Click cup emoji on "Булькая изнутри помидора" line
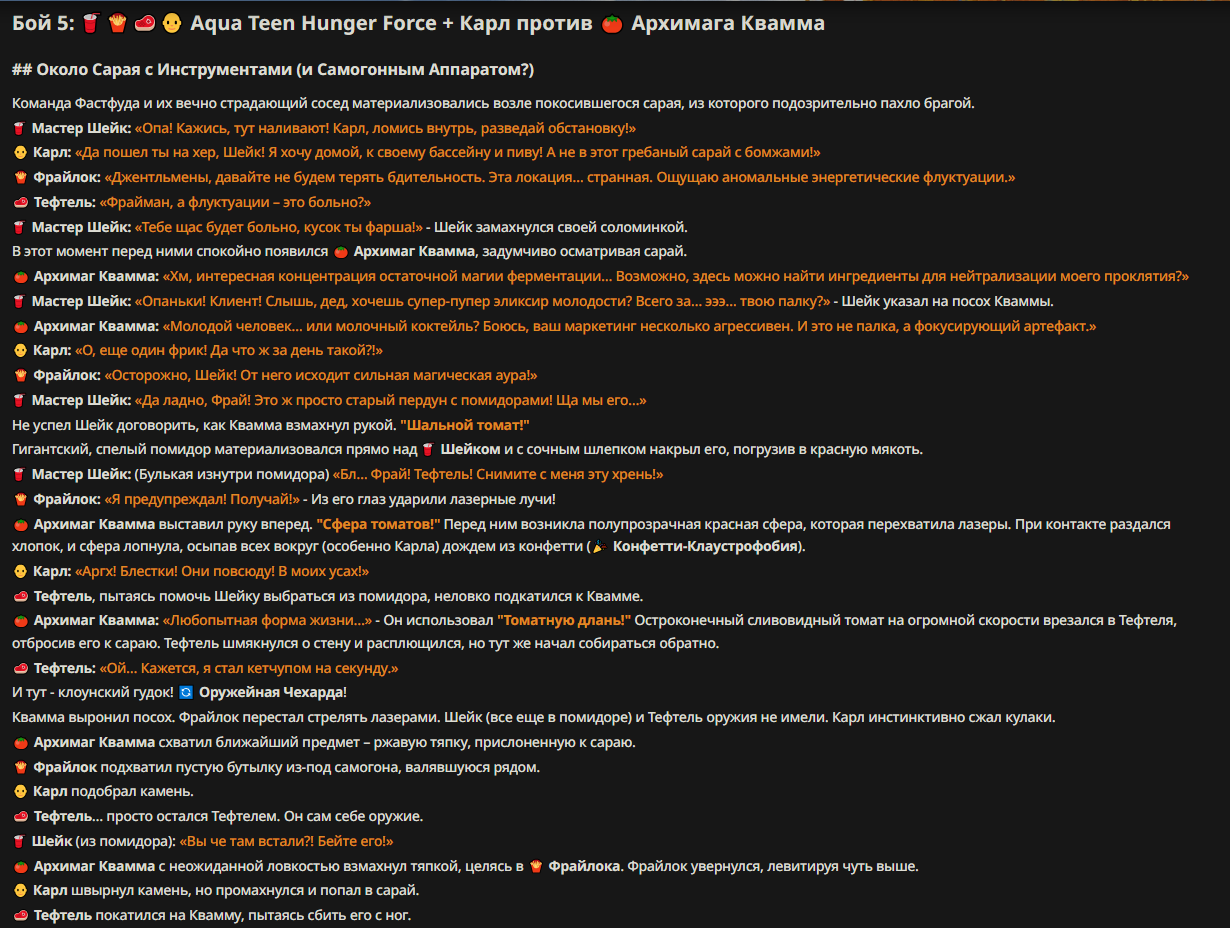 (x=19, y=475)
